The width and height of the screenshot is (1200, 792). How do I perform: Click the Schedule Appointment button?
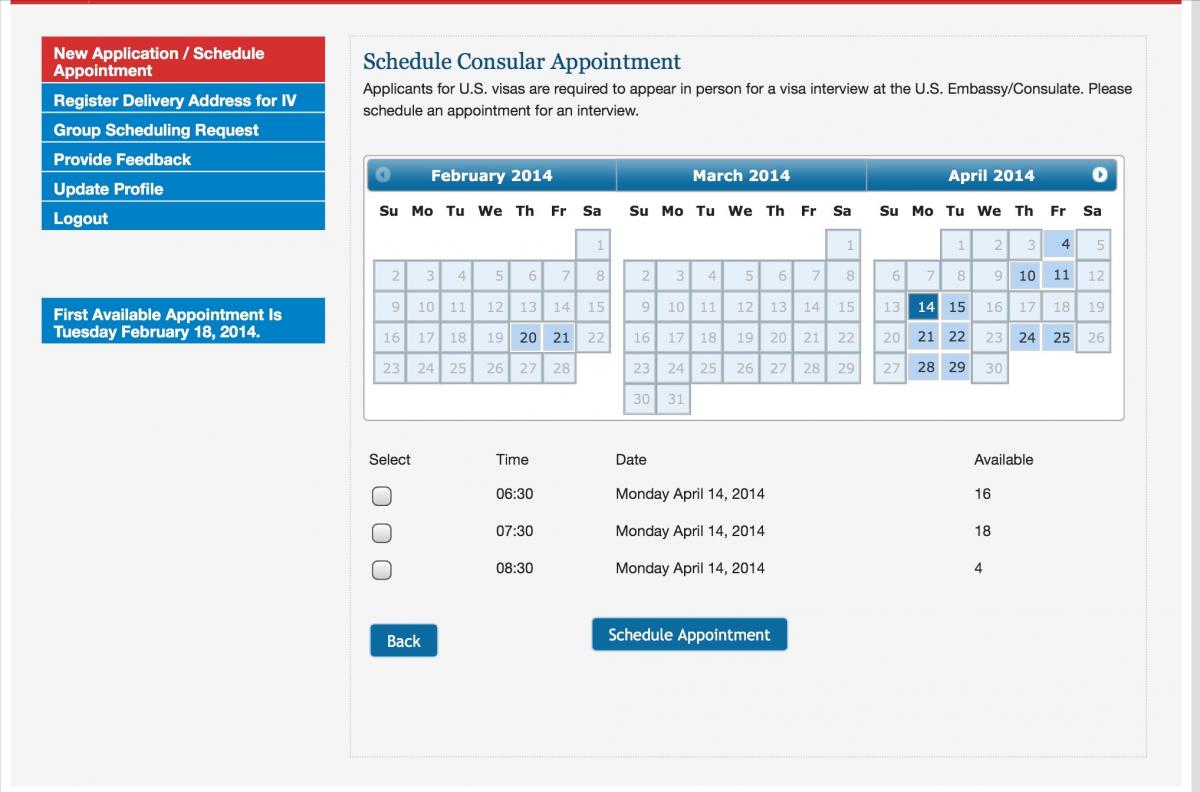coord(689,635)
